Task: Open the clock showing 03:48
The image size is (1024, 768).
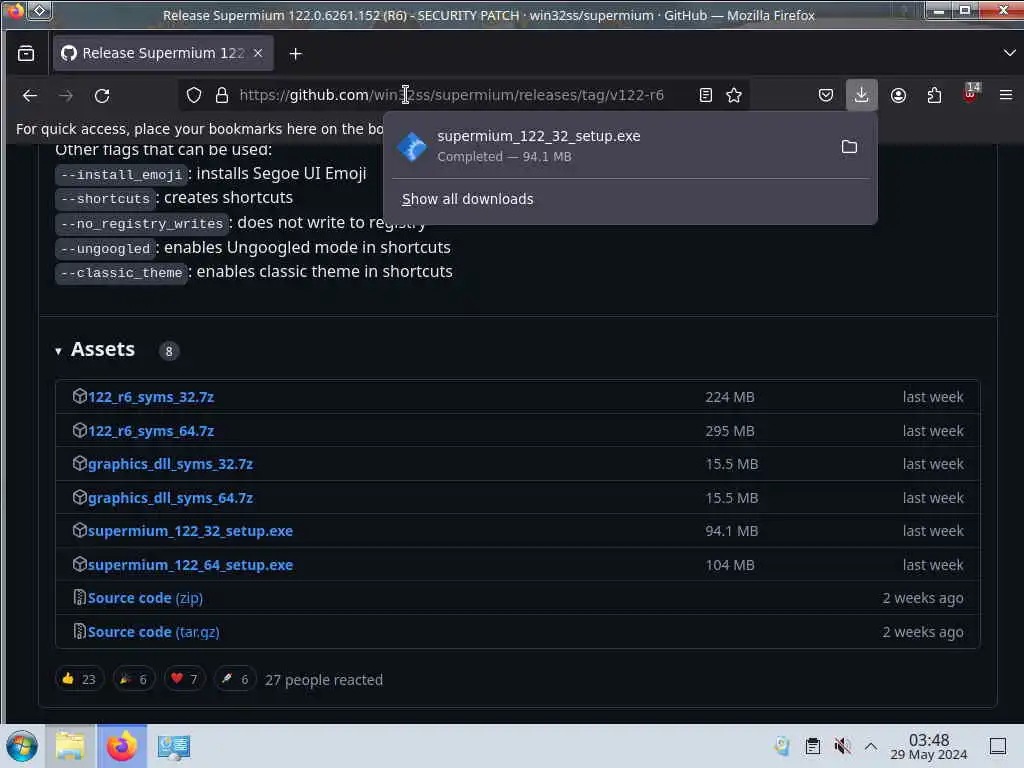Action: 929,746
